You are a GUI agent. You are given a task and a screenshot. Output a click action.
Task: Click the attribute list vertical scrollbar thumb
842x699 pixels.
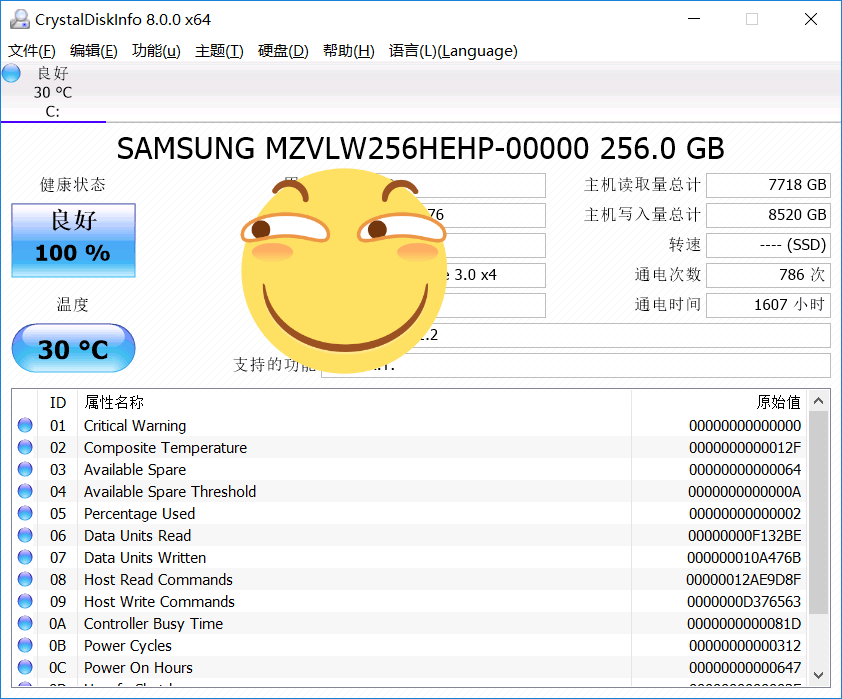(x=818, y=513)
